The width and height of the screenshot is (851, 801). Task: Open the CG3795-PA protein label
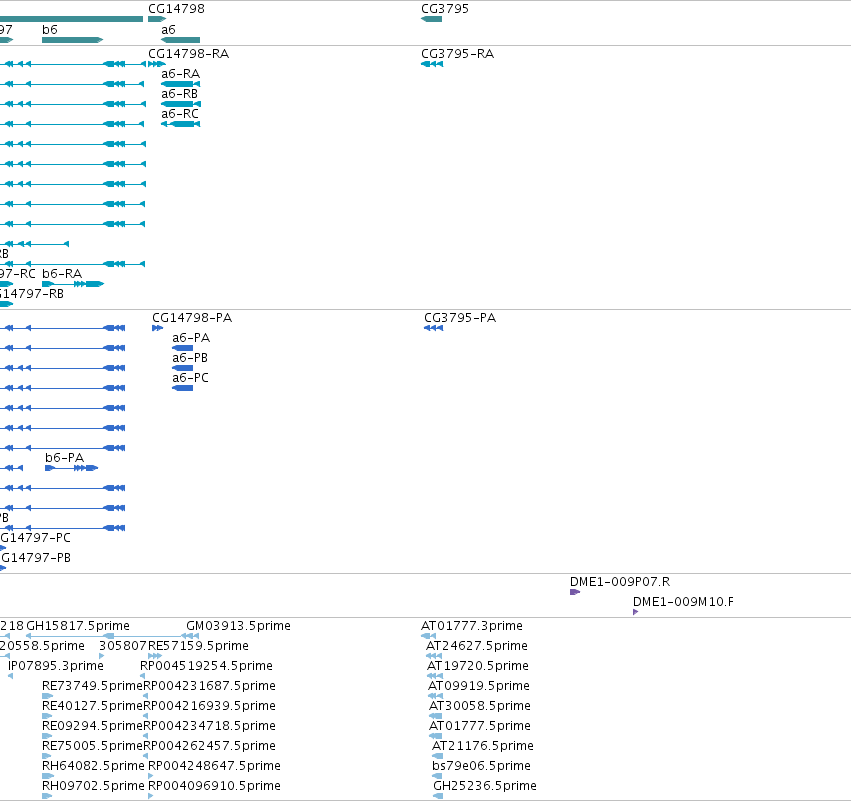tap(460, 318)
